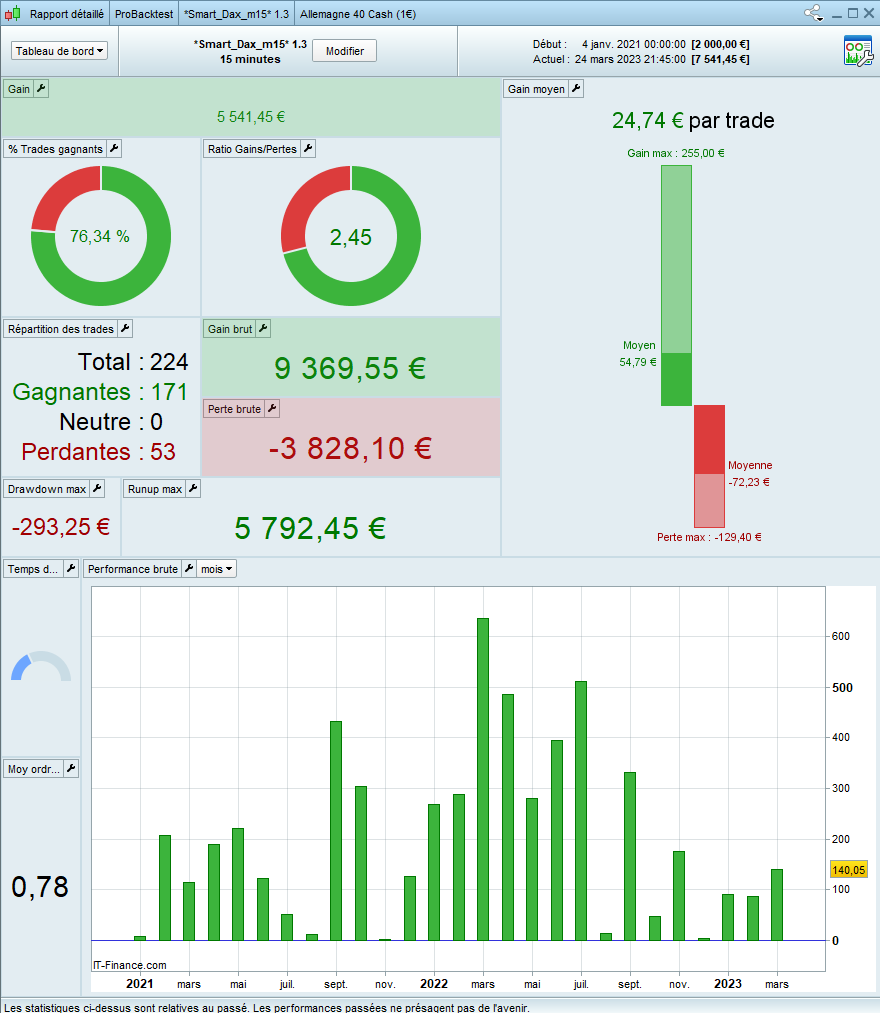
Task: Click the Modifier button
Action: (345, 51)
